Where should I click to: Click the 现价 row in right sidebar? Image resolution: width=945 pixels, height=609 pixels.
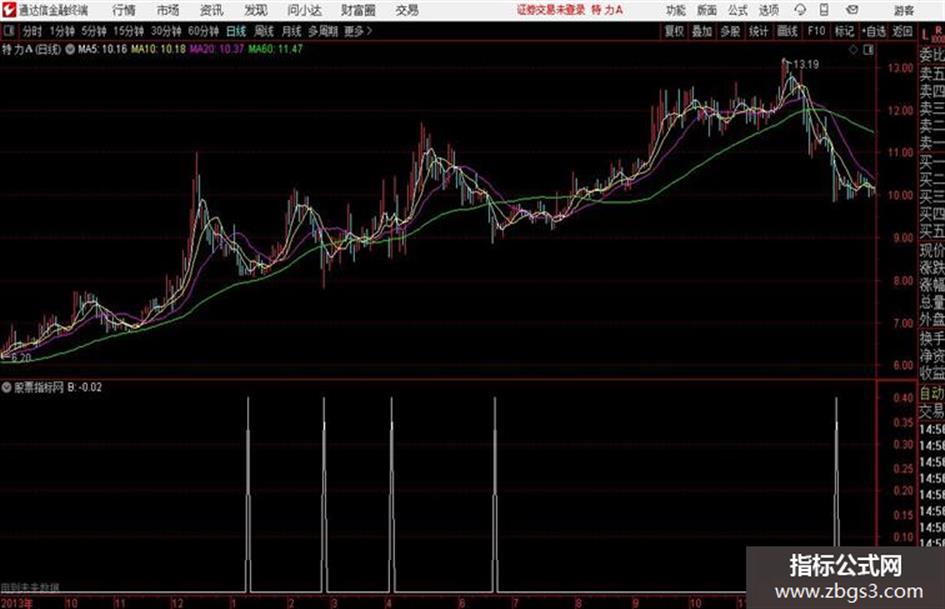coord(932,250)
